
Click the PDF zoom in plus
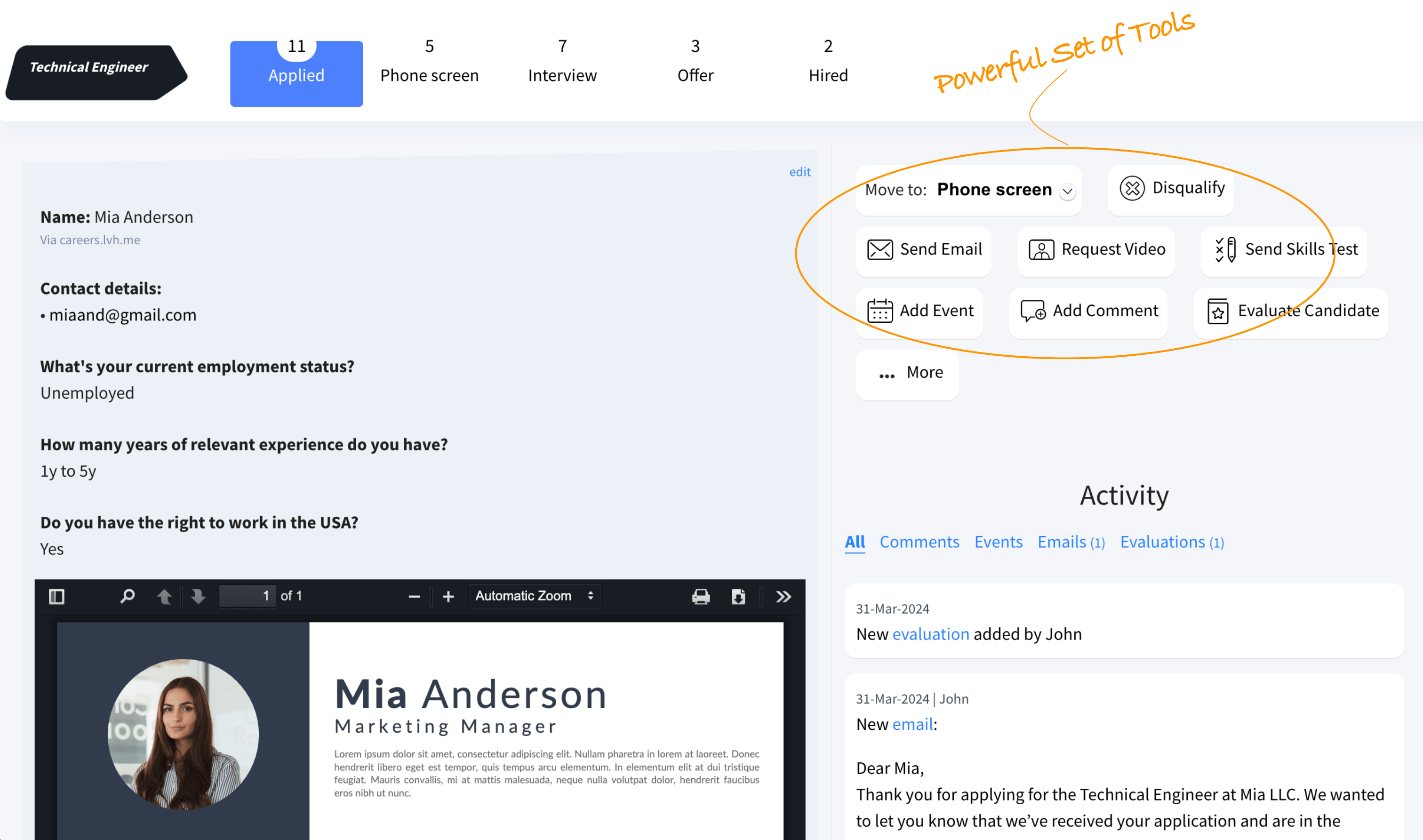coord(448,597)
